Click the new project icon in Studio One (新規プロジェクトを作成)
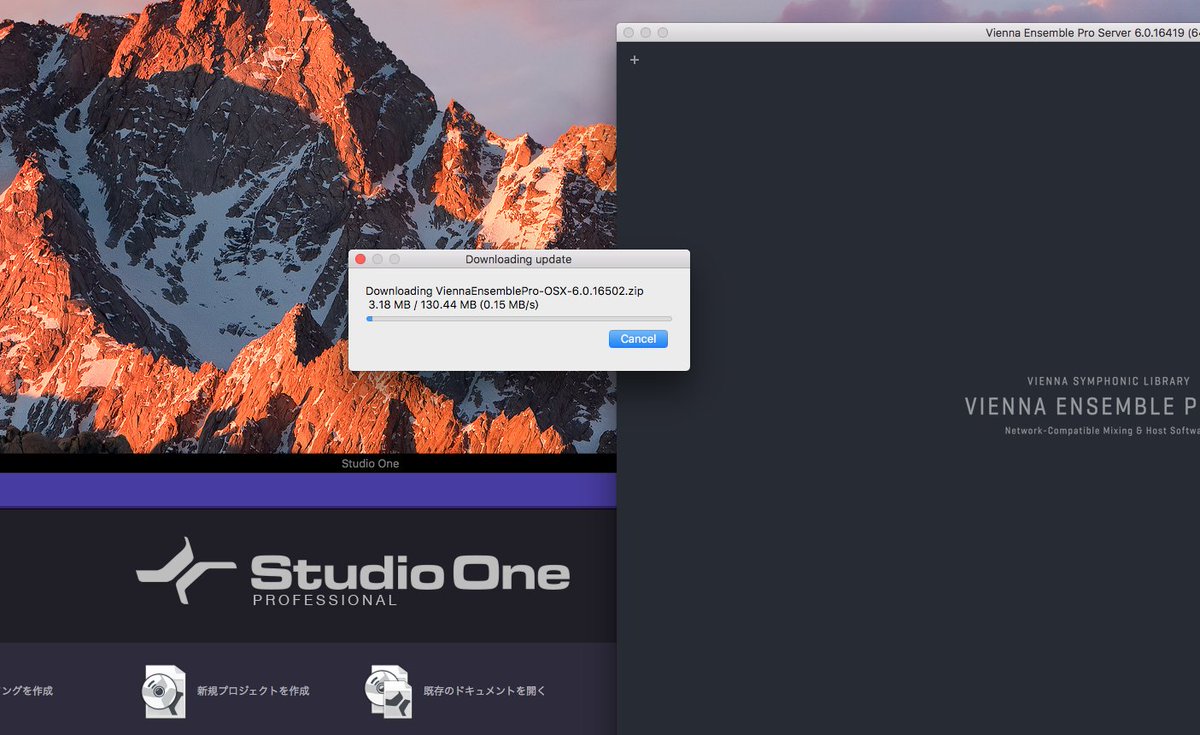1200x735 pixels. (164, 691)
